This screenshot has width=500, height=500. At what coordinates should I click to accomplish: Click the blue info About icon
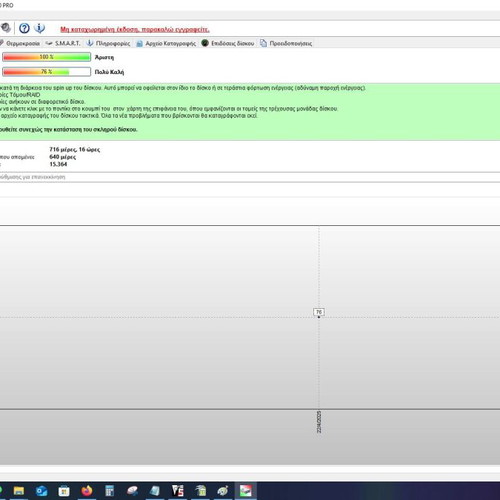pyautogui.click(x=39, y=28)
